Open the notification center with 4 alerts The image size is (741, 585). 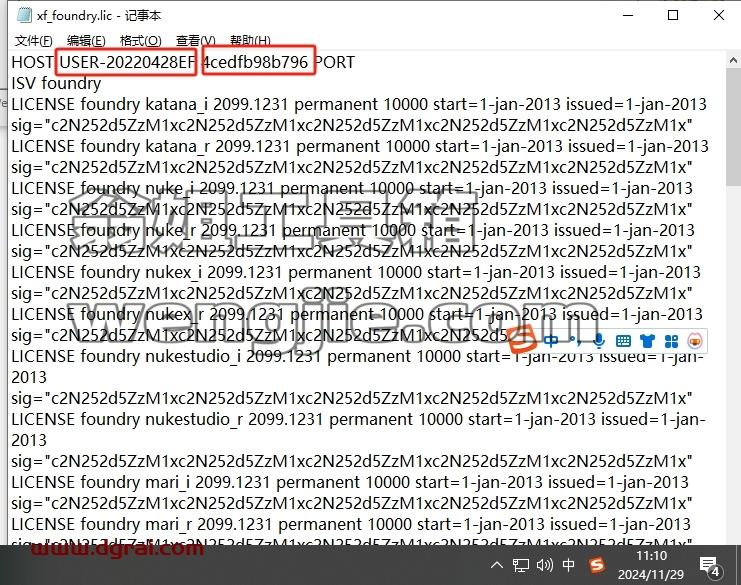710,567
